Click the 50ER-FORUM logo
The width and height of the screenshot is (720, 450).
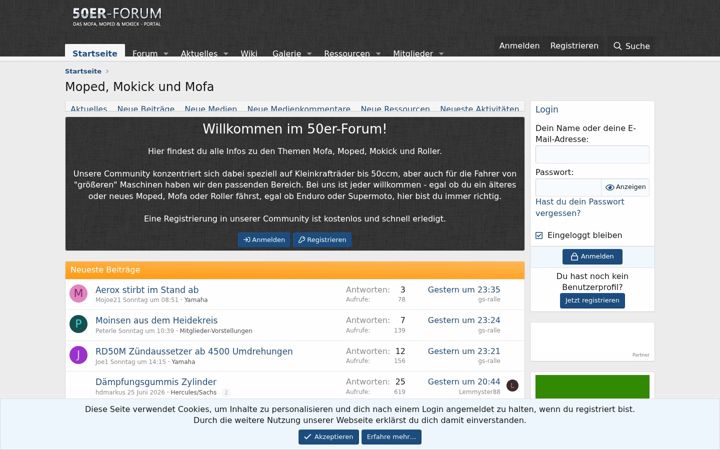click(117, 17)
